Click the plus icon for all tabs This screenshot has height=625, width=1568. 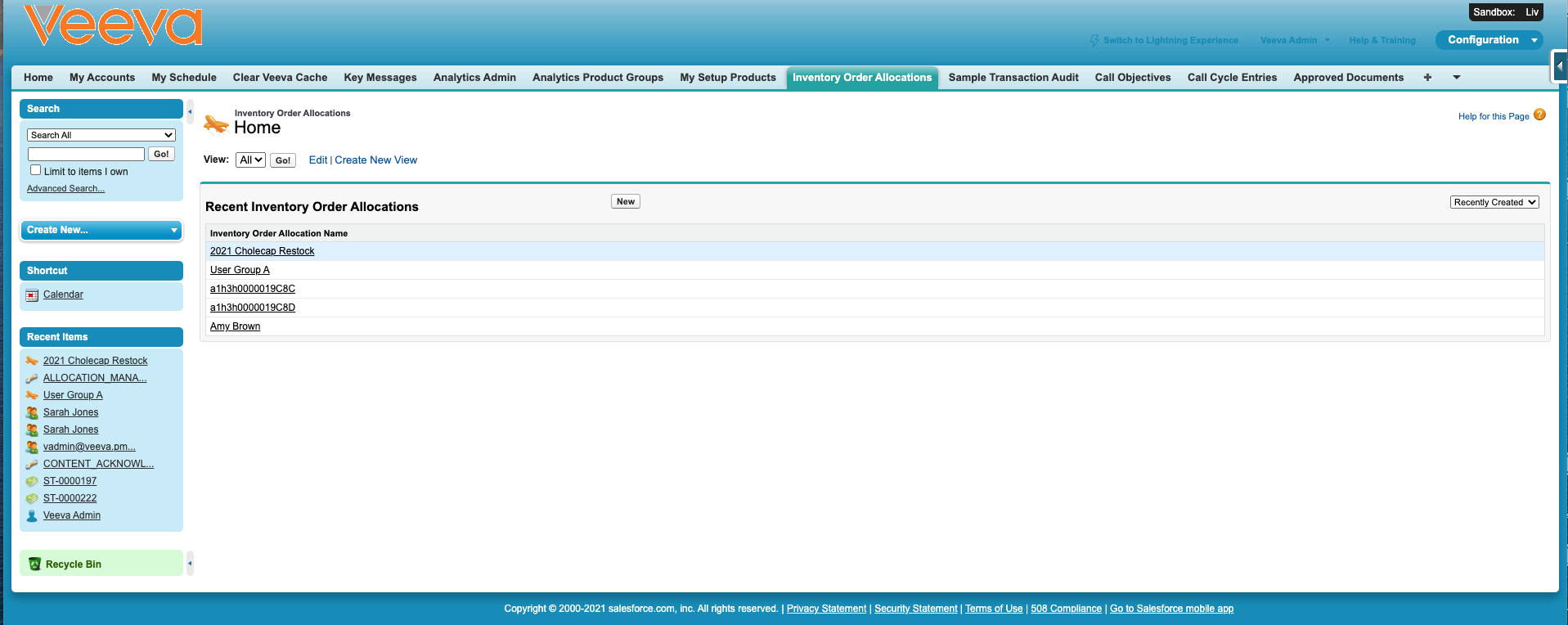[1427, 78]
